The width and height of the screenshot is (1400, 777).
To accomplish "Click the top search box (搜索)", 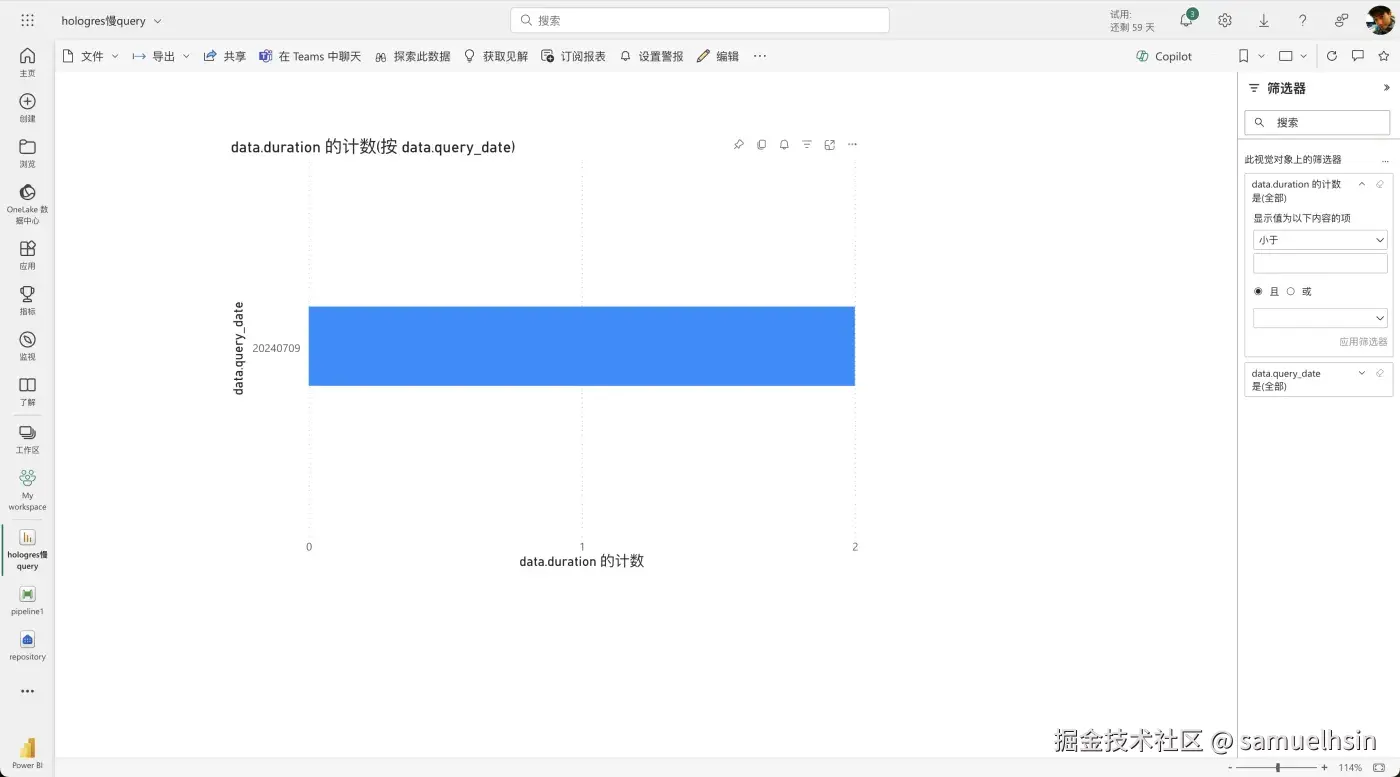I will click(700, 20).
